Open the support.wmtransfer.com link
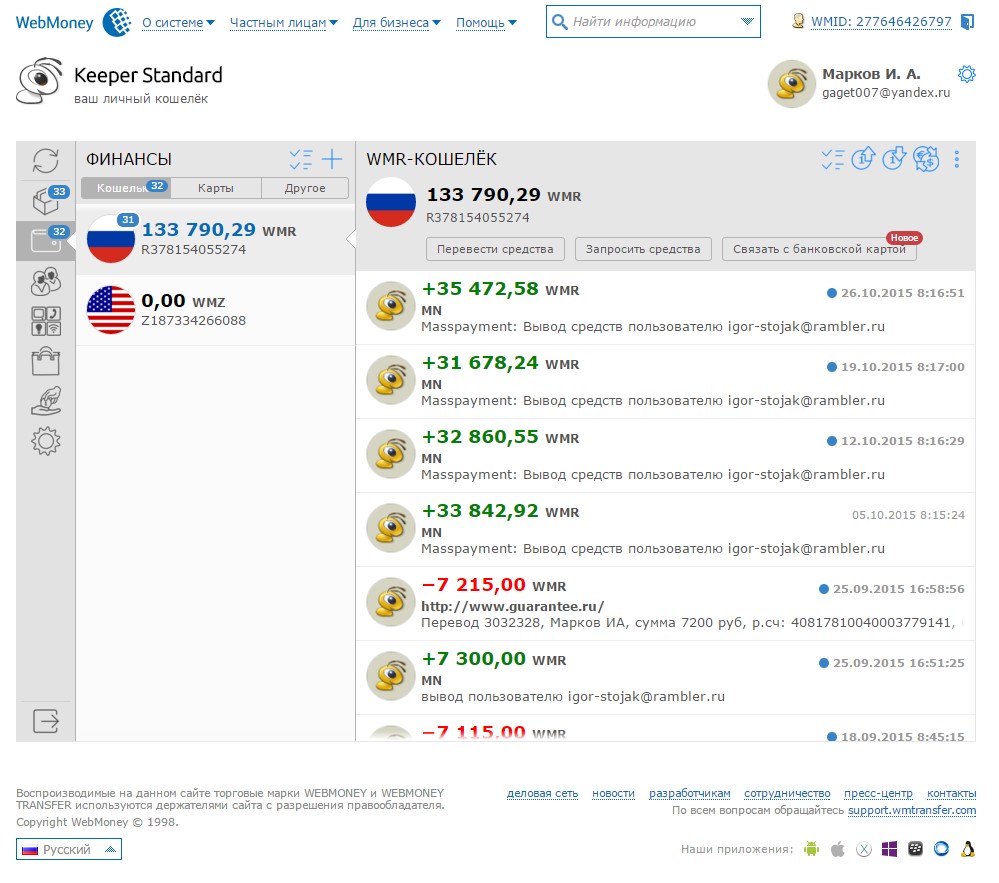Image resolution: width=999 pixels, height=883 pixels. [x=912, y=810]
